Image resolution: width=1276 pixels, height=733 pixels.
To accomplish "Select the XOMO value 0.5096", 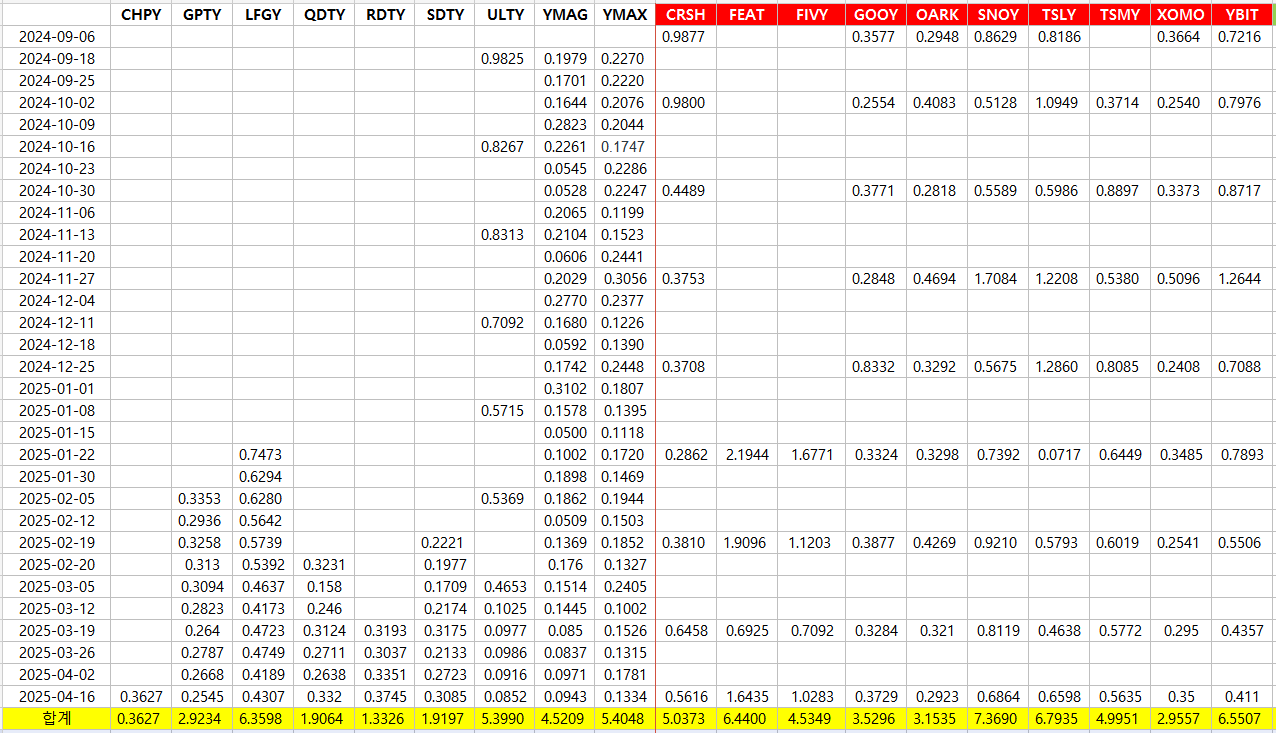I will coord(1180,278).
